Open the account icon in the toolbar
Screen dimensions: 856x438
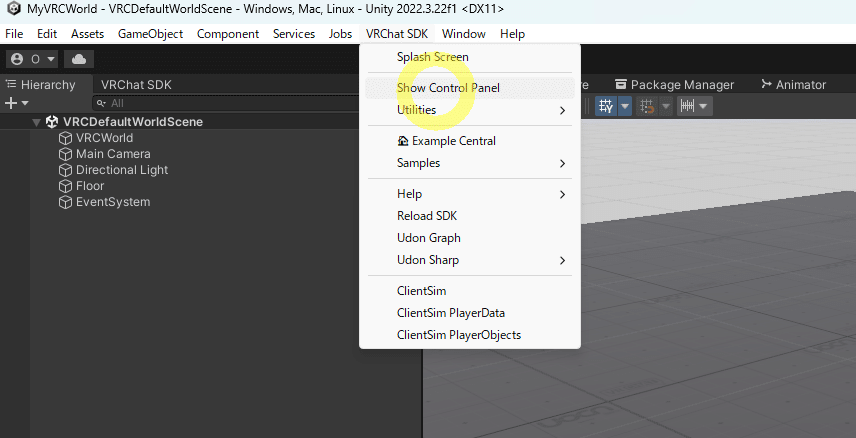tap(18, 59)
